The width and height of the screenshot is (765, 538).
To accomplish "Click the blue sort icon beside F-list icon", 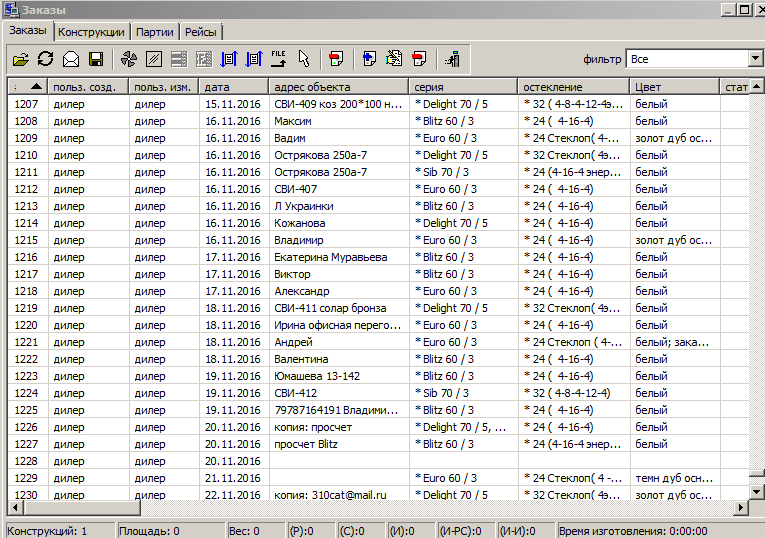I will (229, 59).
